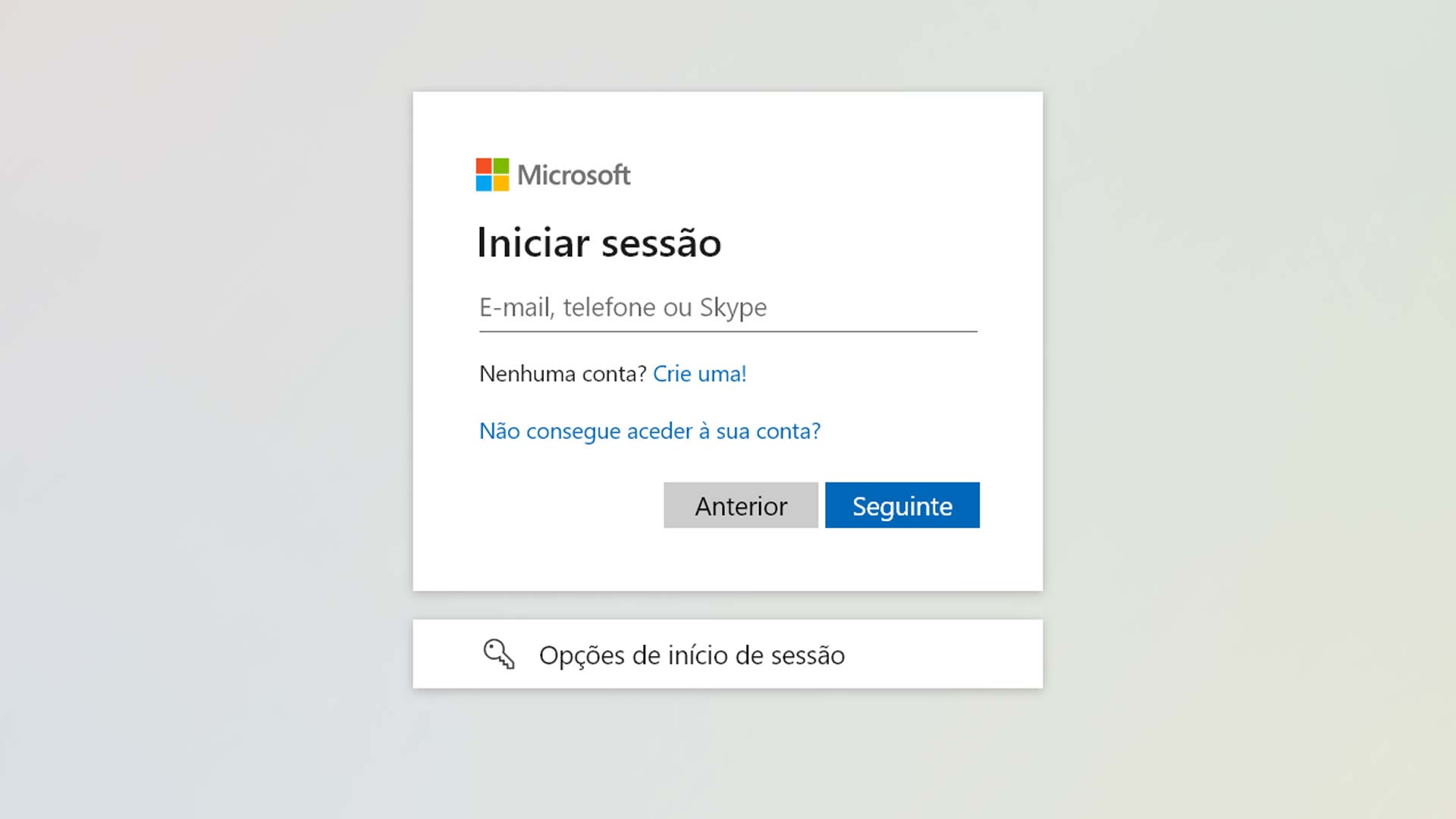Select the 'Iniciar sessão' heading text
This screenshot has width=1456, height=819.
(x=599, y=243)
